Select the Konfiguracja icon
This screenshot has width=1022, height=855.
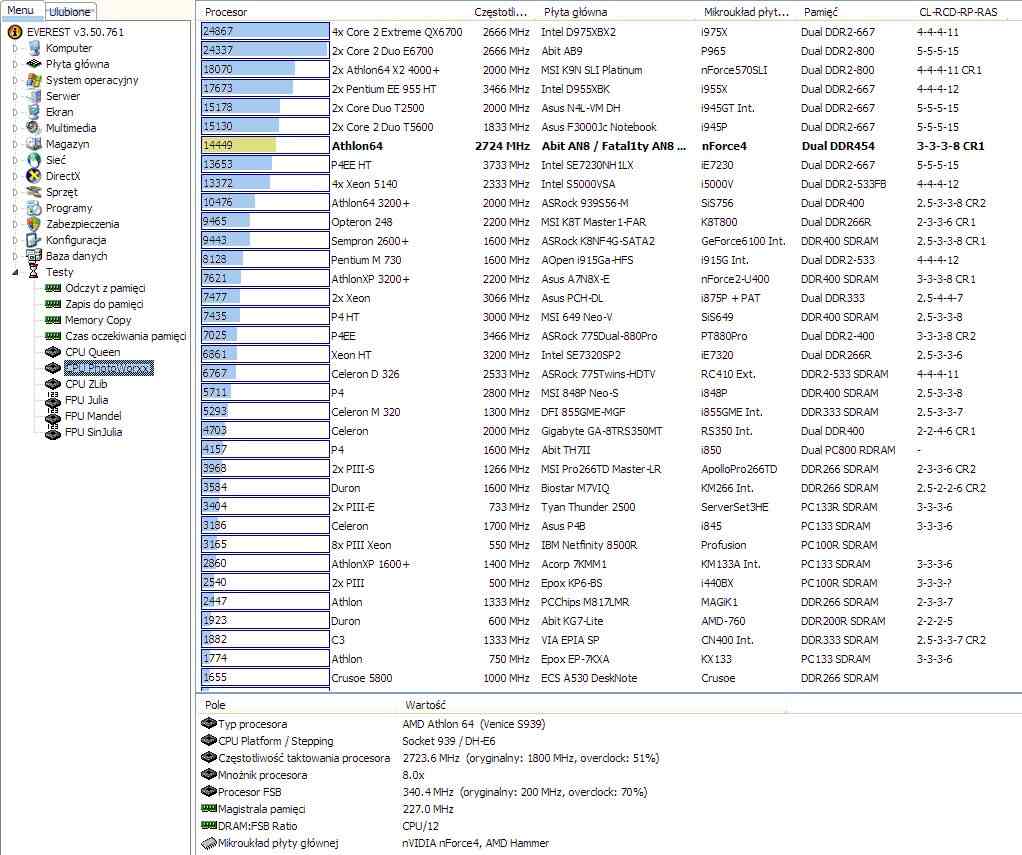coord(34,240)
